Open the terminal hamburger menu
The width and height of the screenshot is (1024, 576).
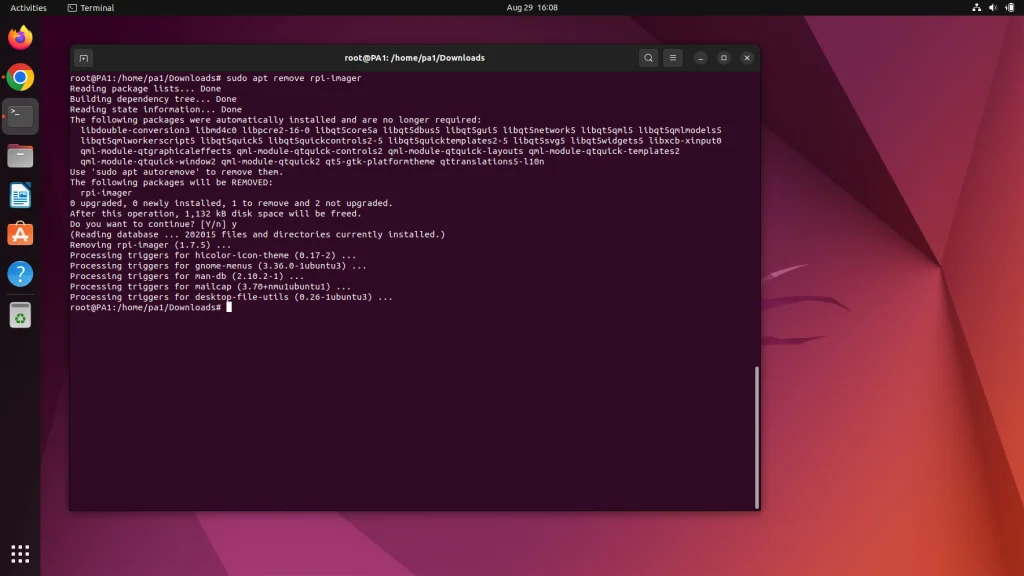673,58
